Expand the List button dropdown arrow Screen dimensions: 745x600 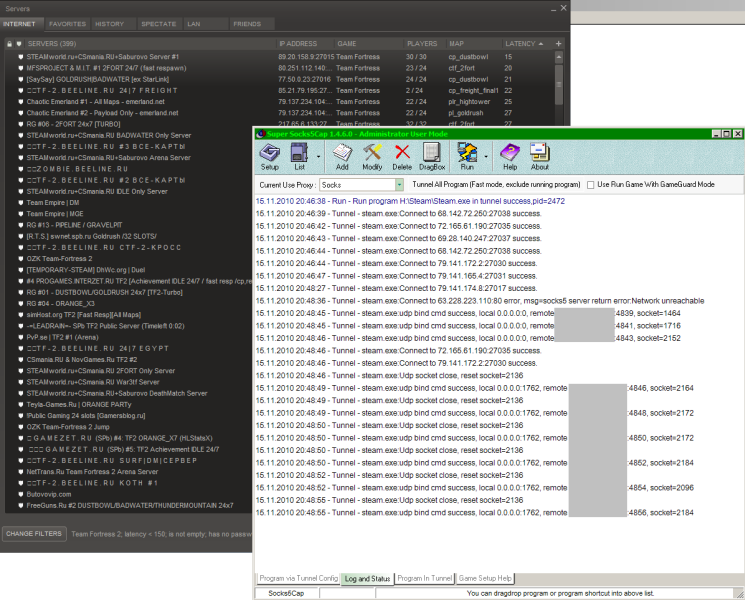(x=318, y=157)
